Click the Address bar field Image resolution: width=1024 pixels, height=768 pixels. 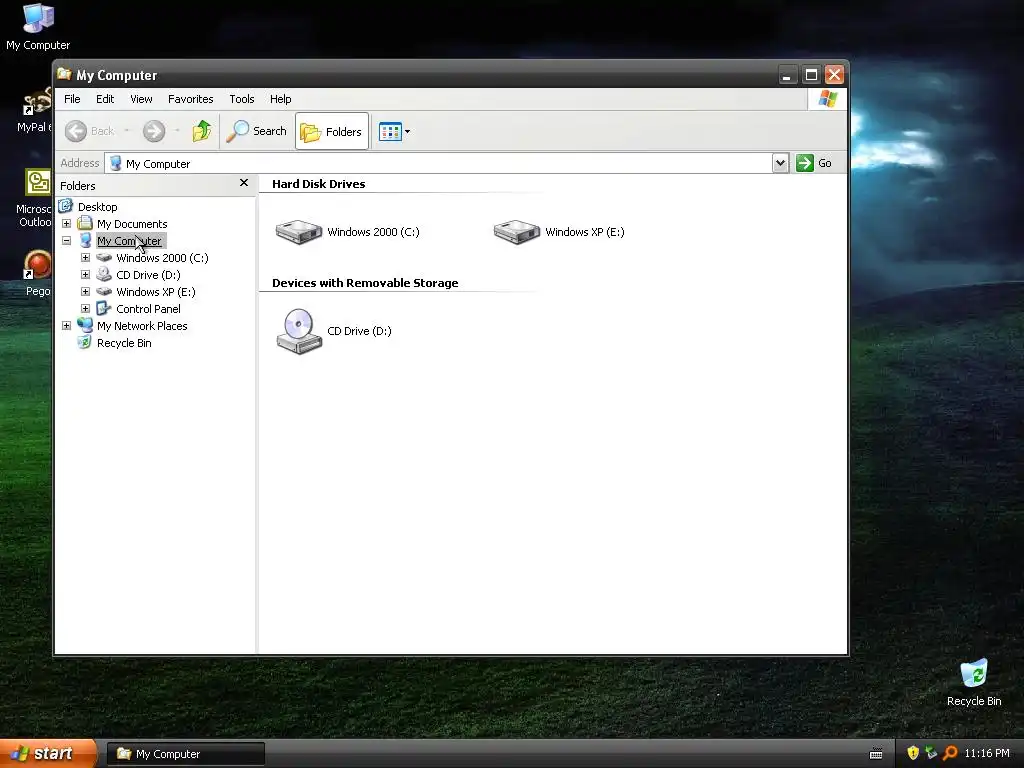pos(438,163)
